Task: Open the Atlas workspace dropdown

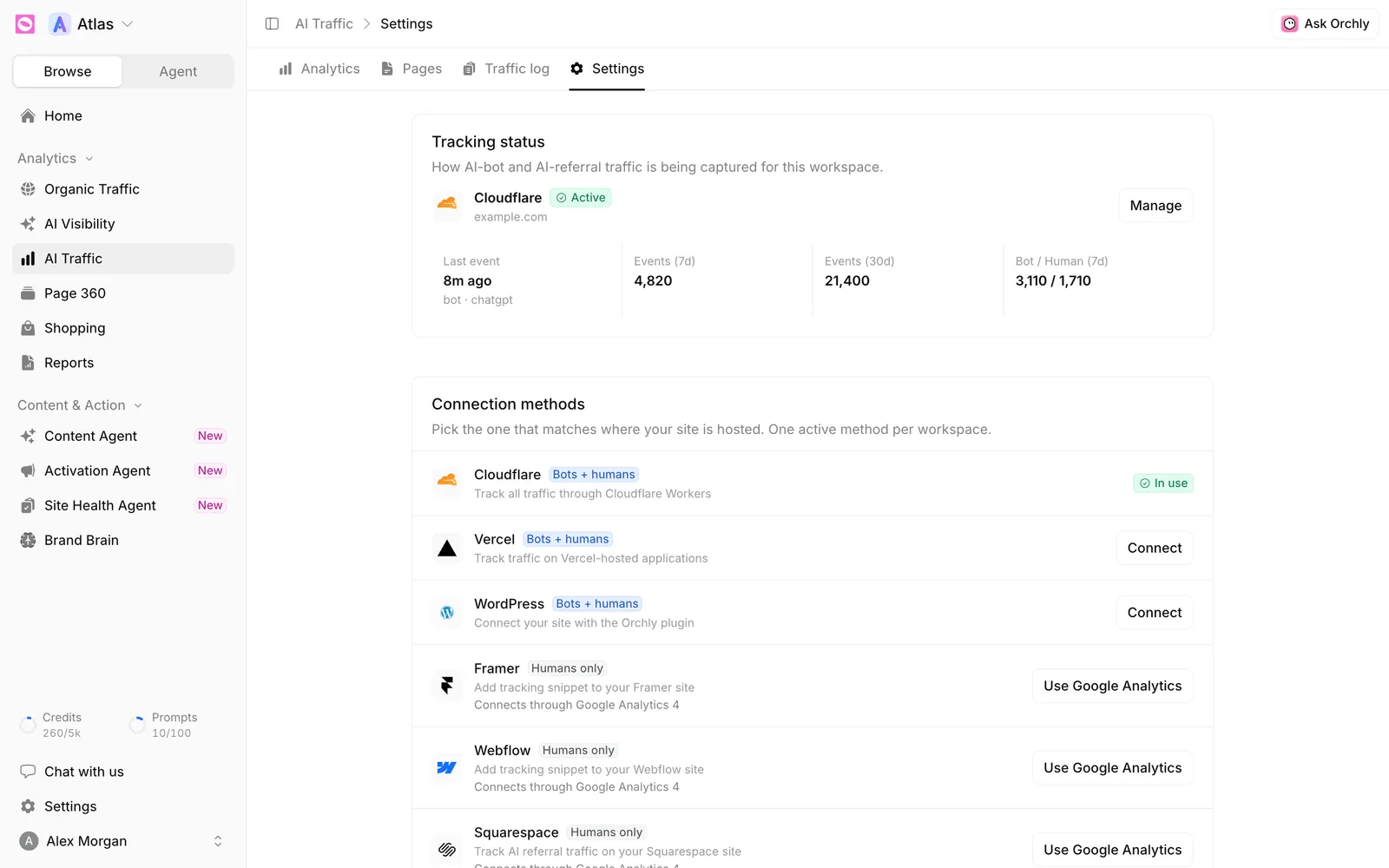Action: coord(91,24)
